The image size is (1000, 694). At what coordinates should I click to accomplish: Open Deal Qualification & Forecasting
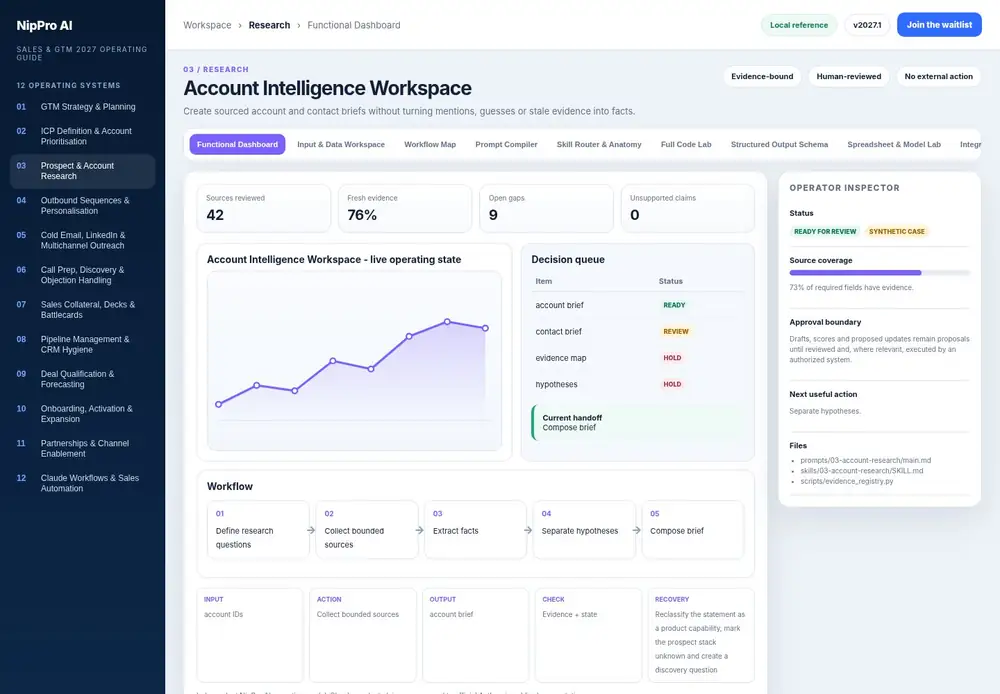(x=82, y=379)
